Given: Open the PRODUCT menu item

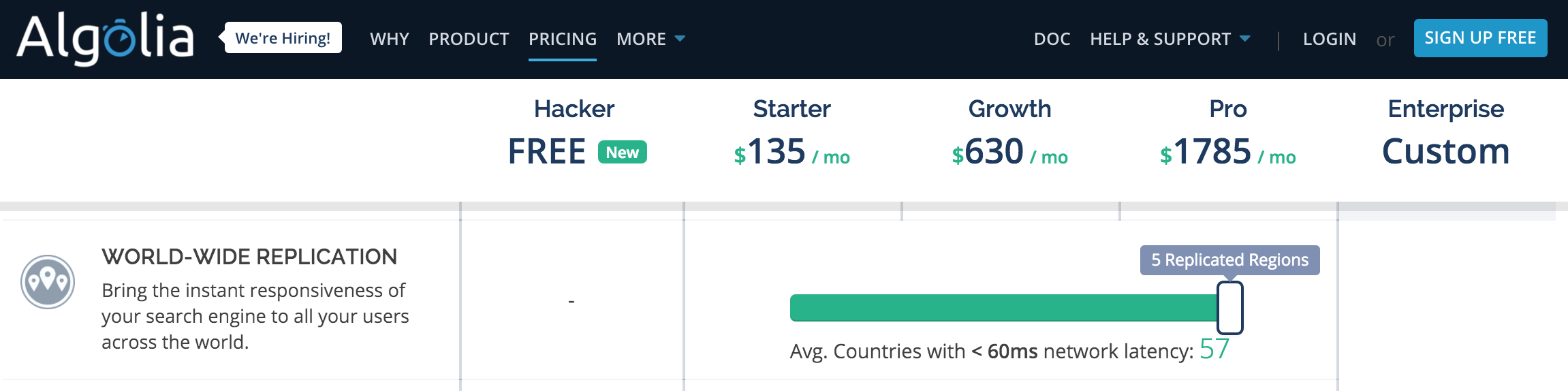Looking at the screenshot, I should [x=469, y=39].
